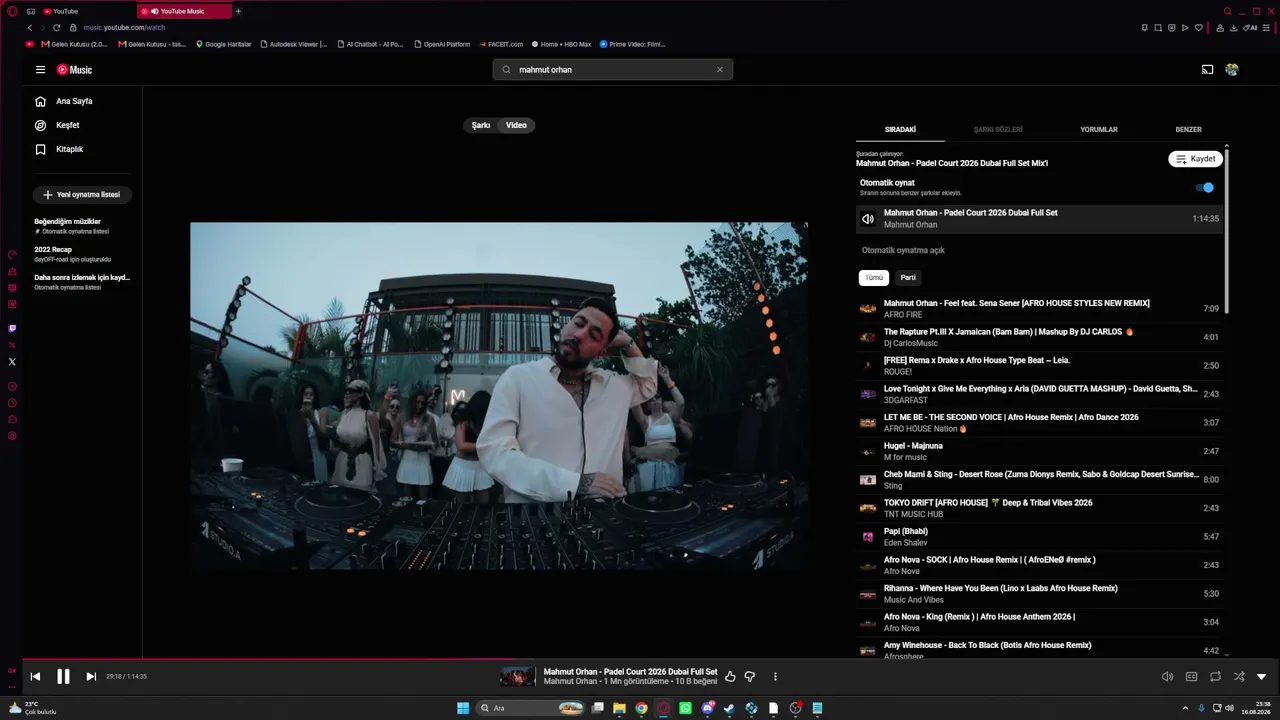The image size is (1280, 720).
Task: Collapse the player page with down arrow
Action: (x=1262, y=677)
